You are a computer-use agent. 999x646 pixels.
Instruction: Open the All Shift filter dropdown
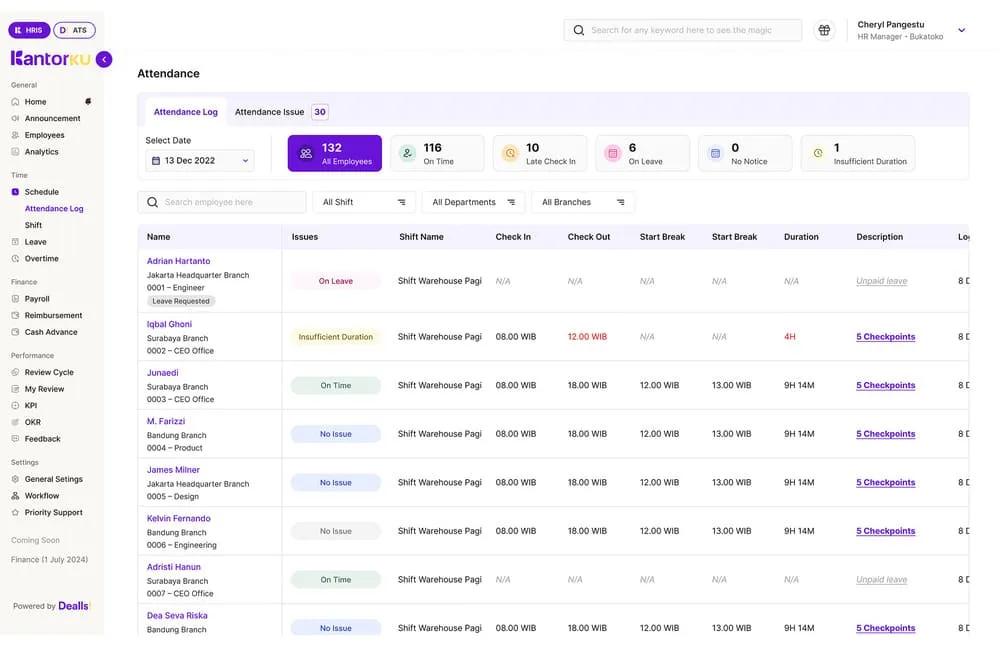[364, 201]
